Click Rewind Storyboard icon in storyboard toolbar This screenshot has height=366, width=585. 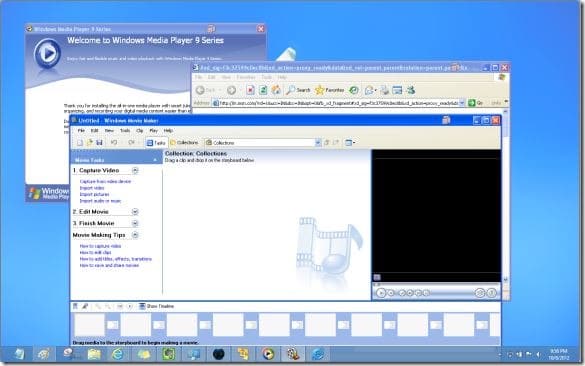tap(120, 306)
